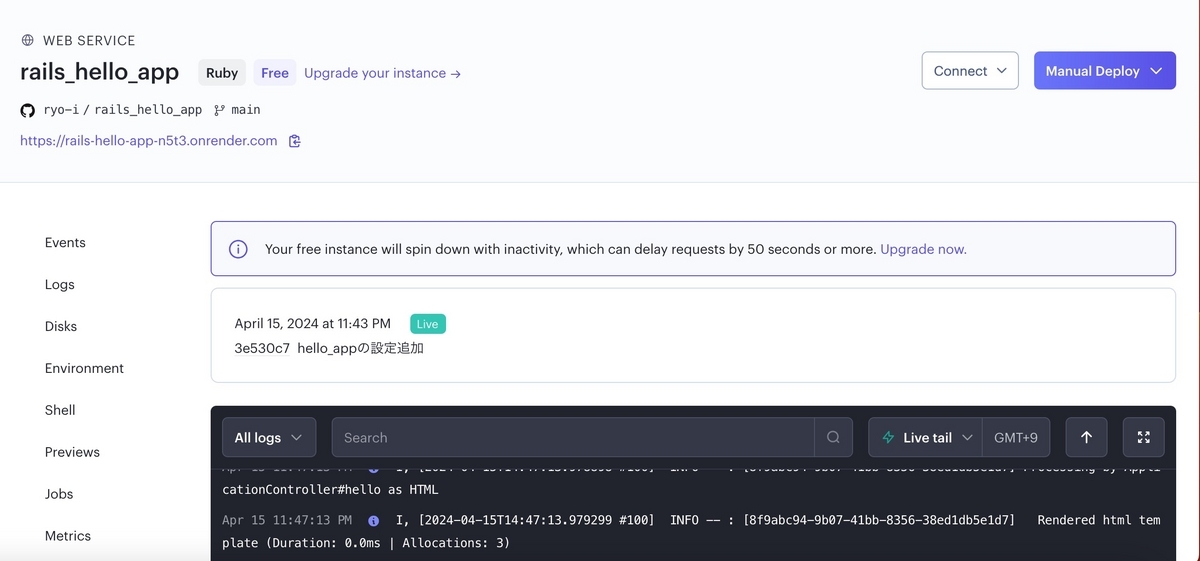Open the Live tail dropdown
Screen dimensions: 1200x561
pyautogui.click(x=926, y=437)
